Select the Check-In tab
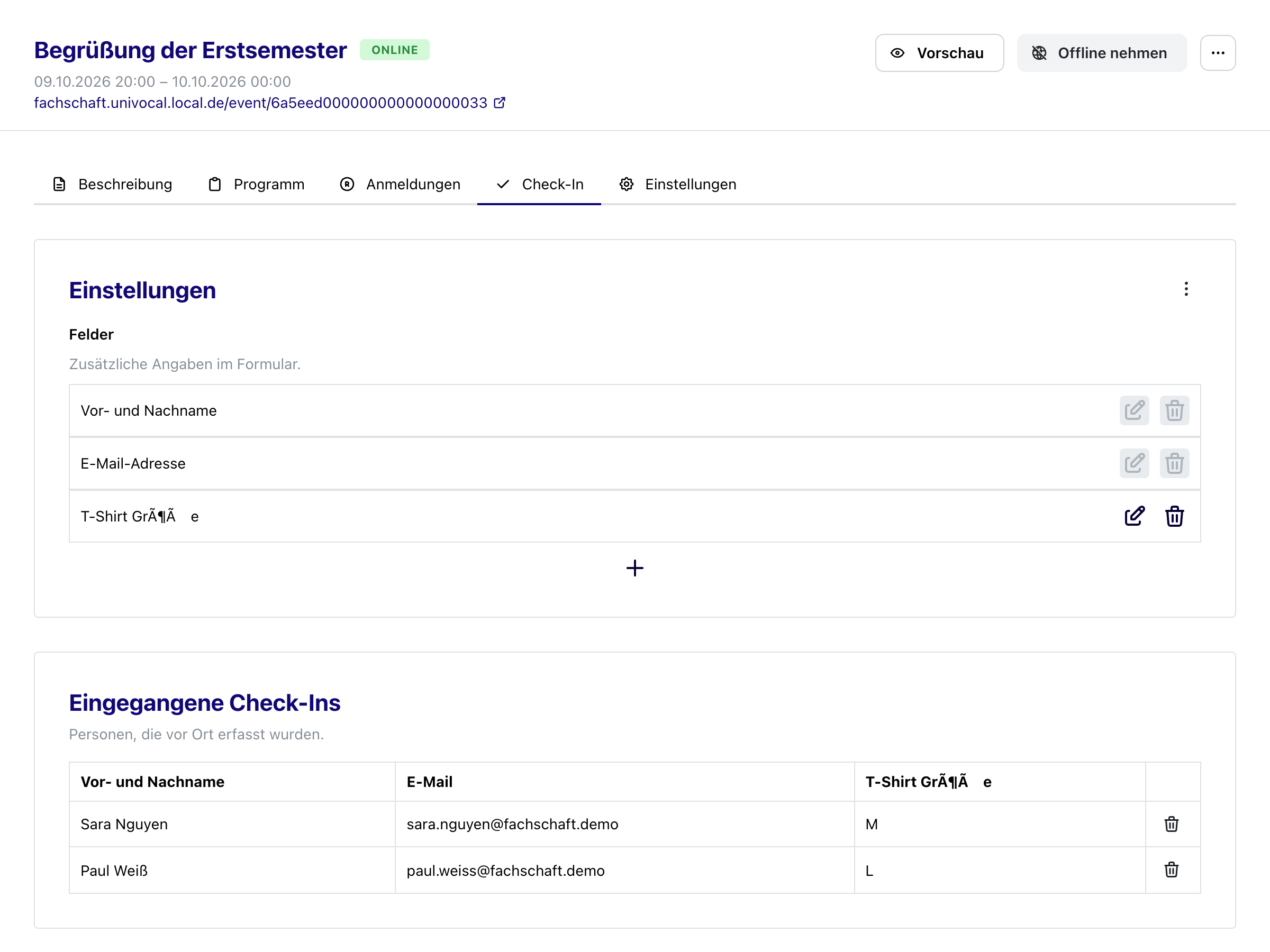 [539, 184]
